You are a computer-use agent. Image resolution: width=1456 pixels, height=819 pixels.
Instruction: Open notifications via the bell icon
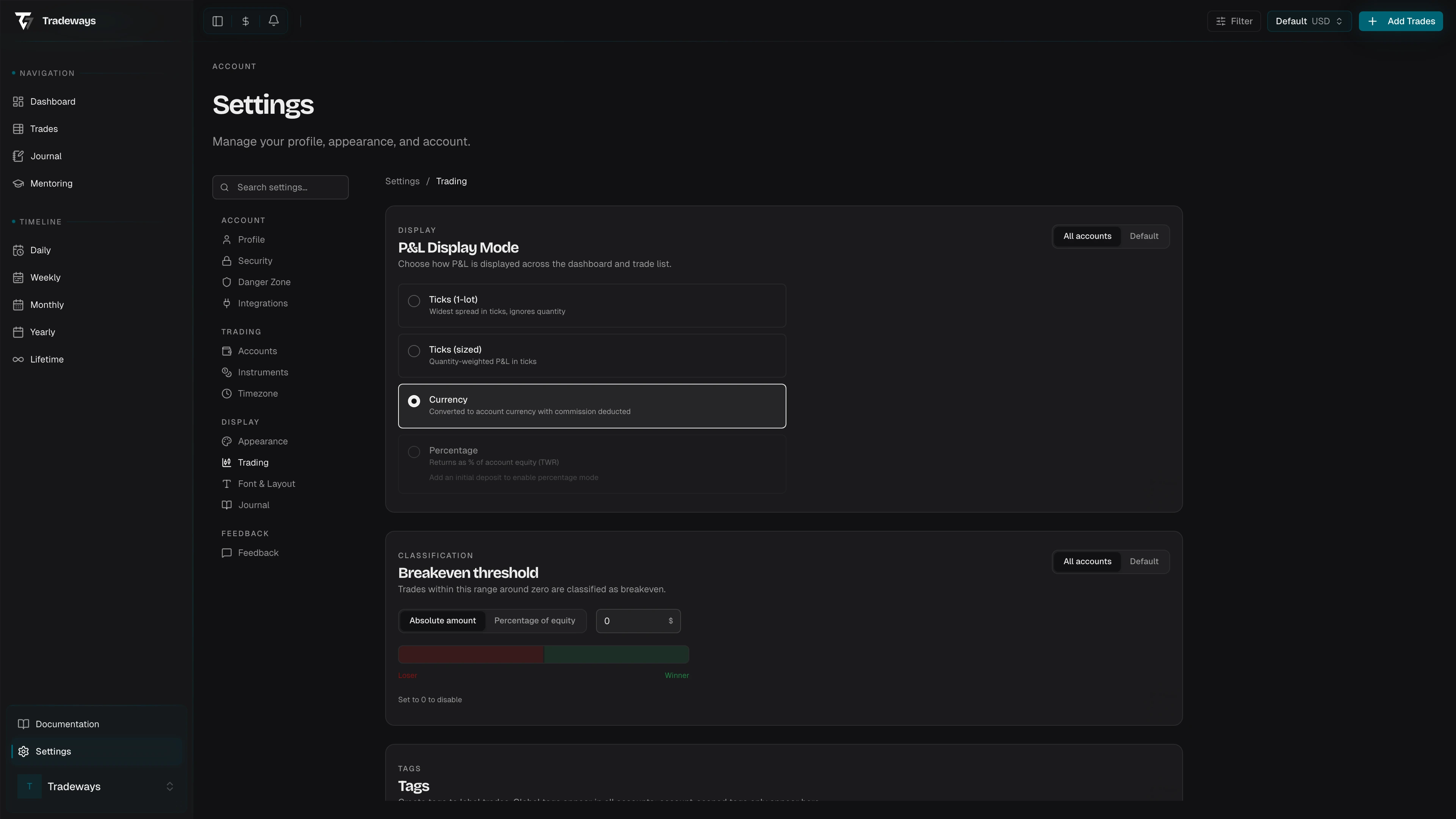273,21
